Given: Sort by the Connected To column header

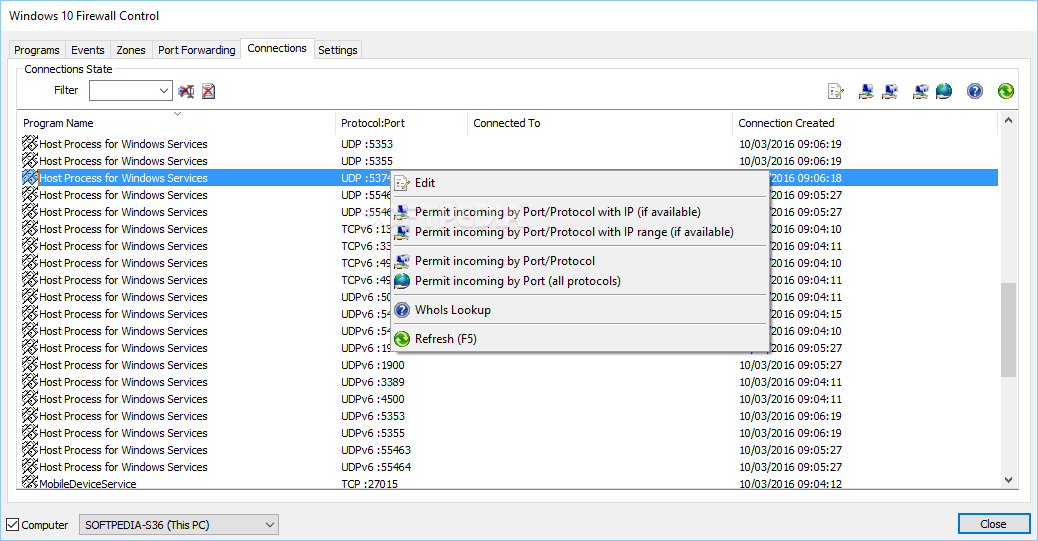Looking at the screenshot, I should 600,123.
